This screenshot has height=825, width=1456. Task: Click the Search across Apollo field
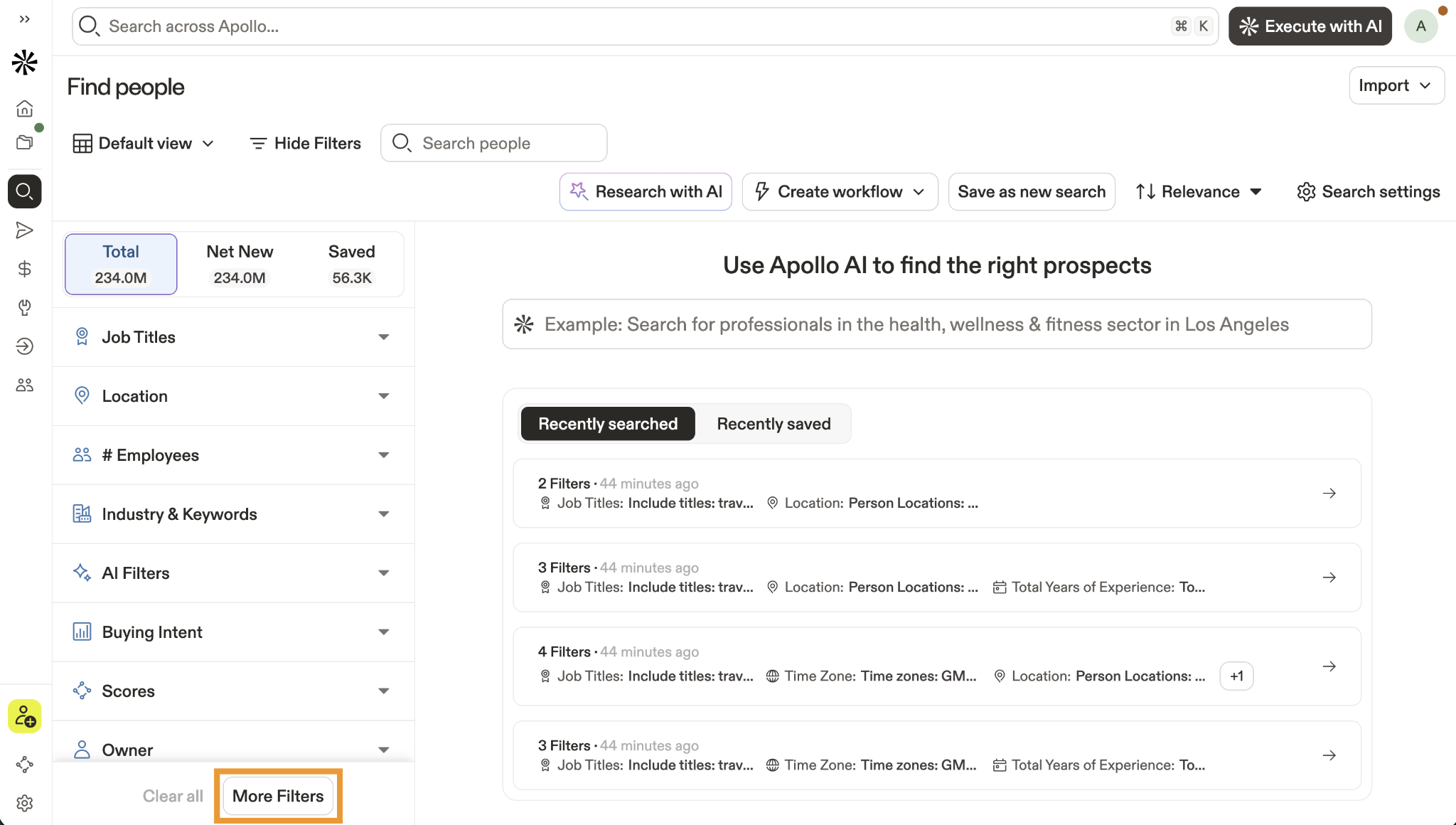pyautogui.click(x=646, y=26)
